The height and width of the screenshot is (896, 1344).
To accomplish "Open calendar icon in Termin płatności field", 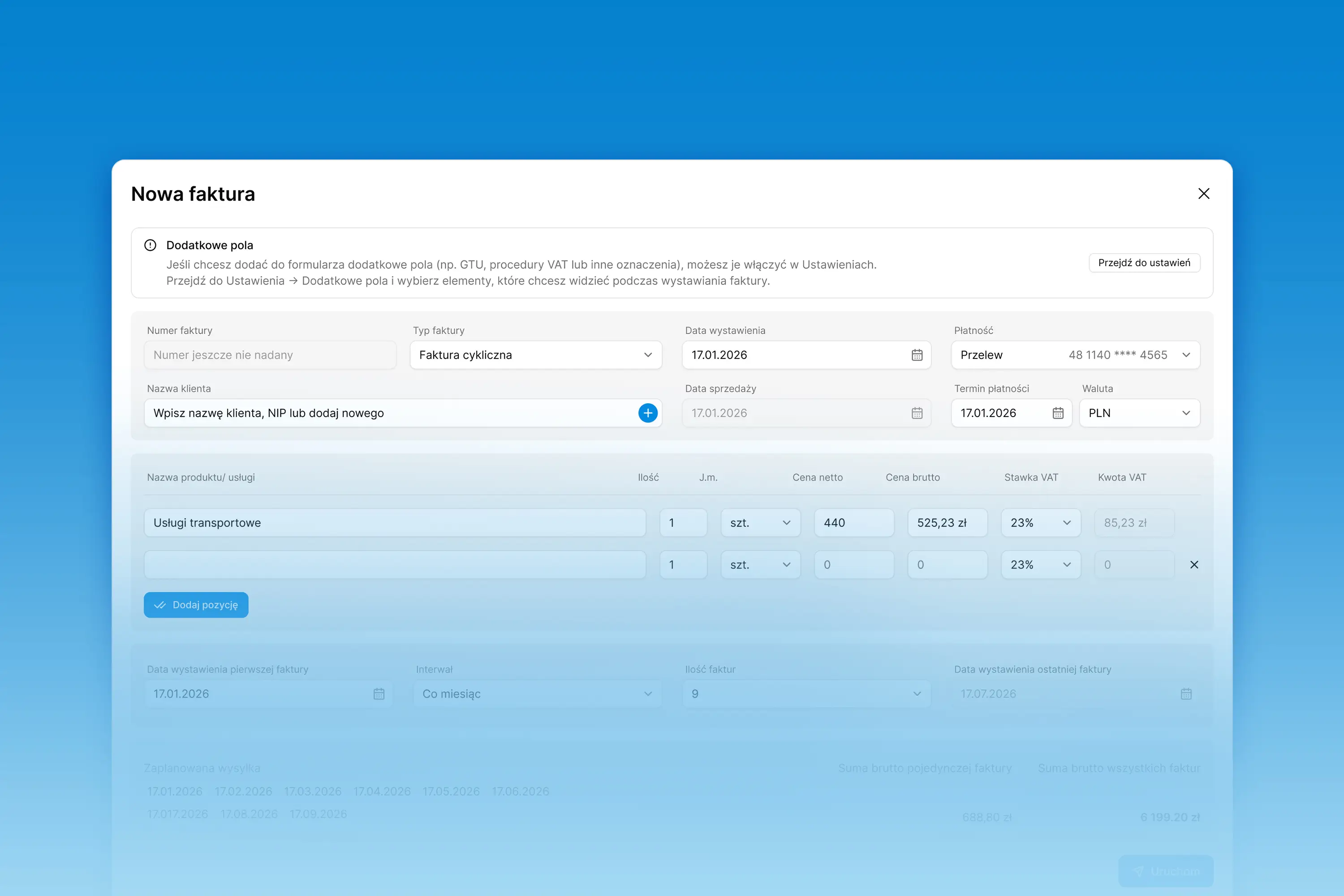I will [x=1058, y=413].
